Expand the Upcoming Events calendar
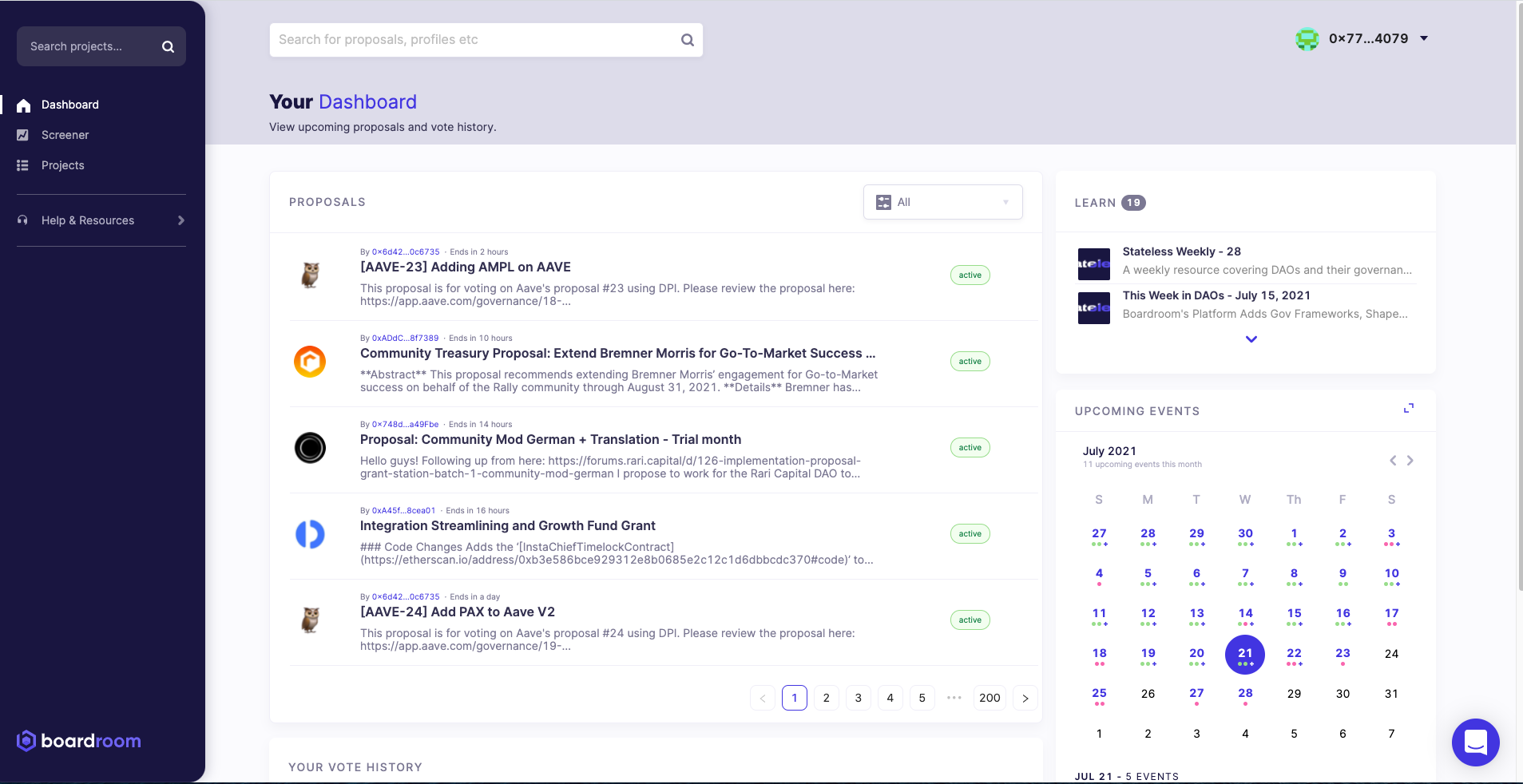The height and width of the screenshot is (784, 1523). click(x=1409, y=408)
